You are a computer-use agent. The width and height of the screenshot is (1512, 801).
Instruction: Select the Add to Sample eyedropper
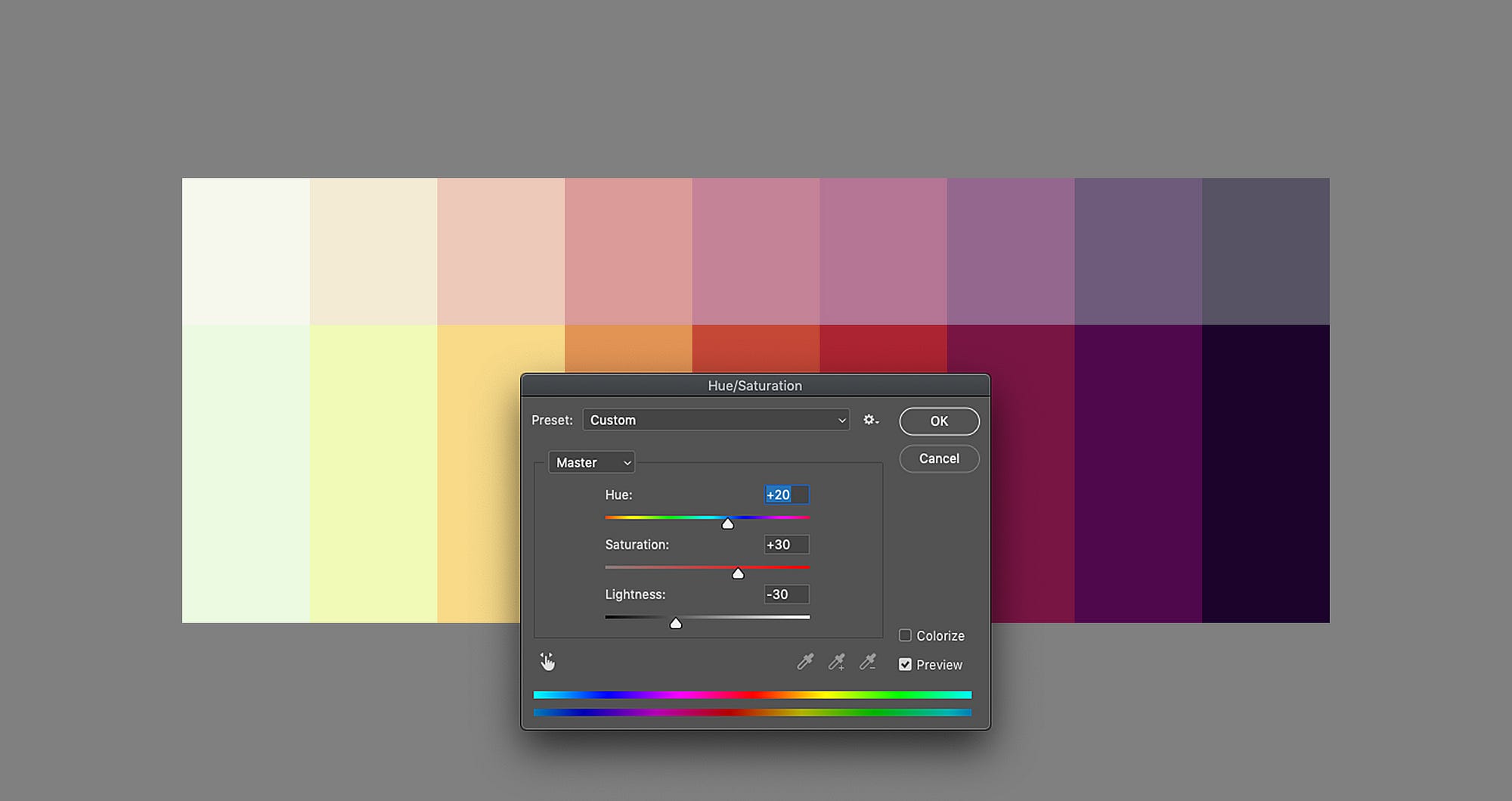836,663
